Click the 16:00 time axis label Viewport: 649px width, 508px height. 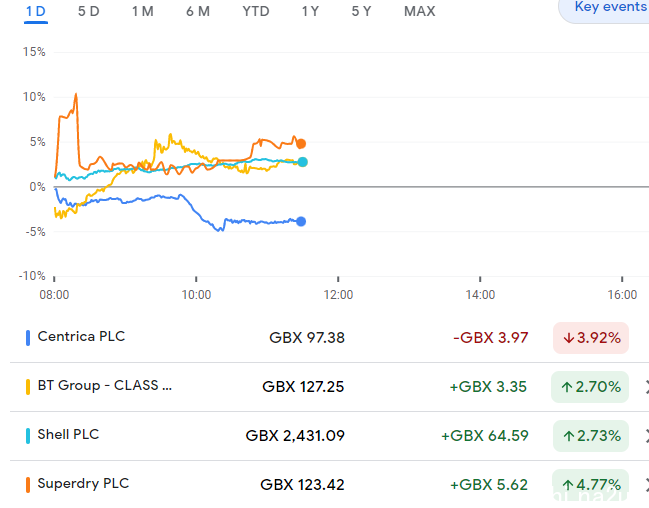pyautogui.click(x=622, y=295)
